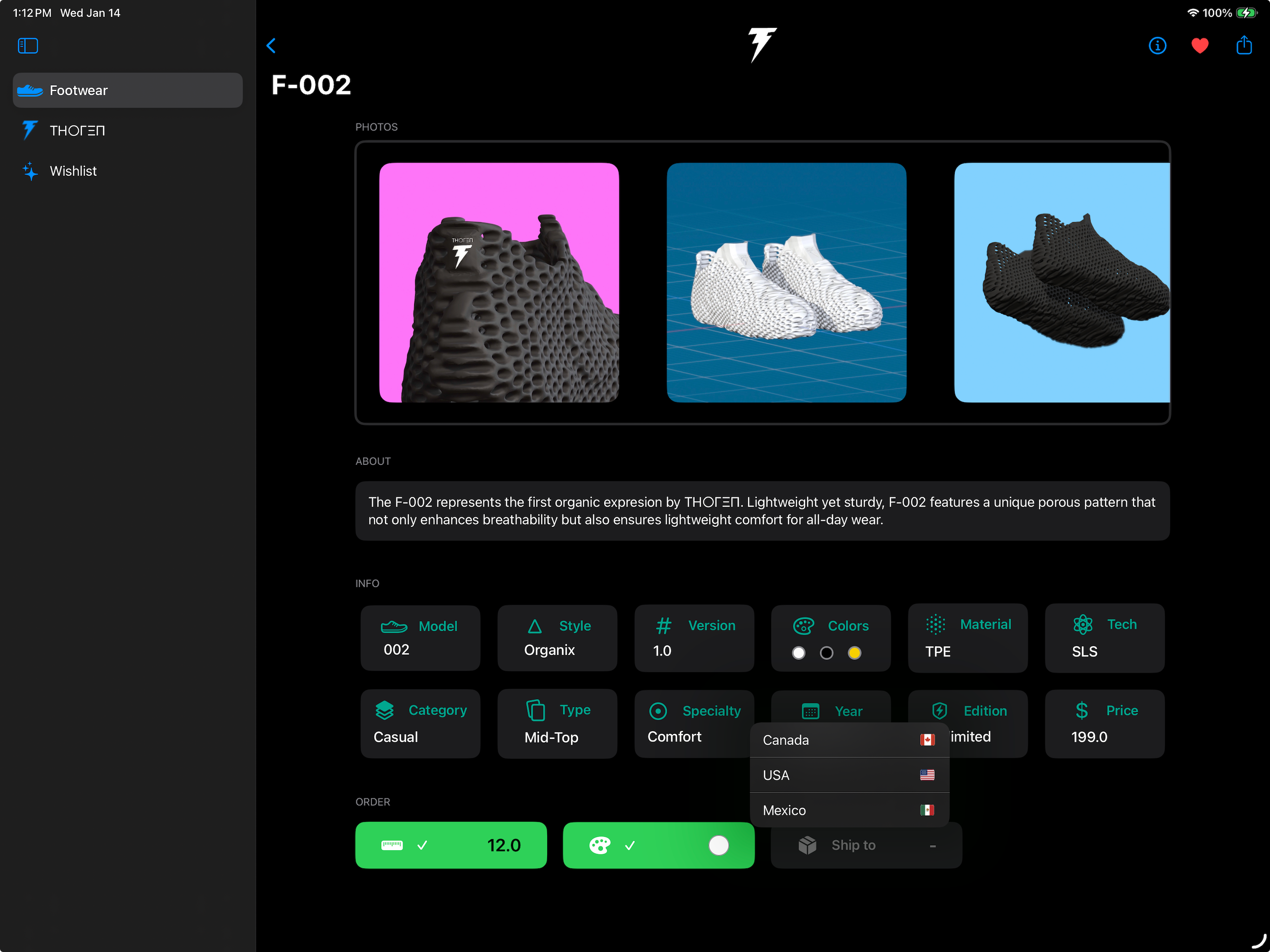Open THOΓΞΠ in the sidebar
The height and width of the screenshot is (952, 1270).
click(127, 130)
